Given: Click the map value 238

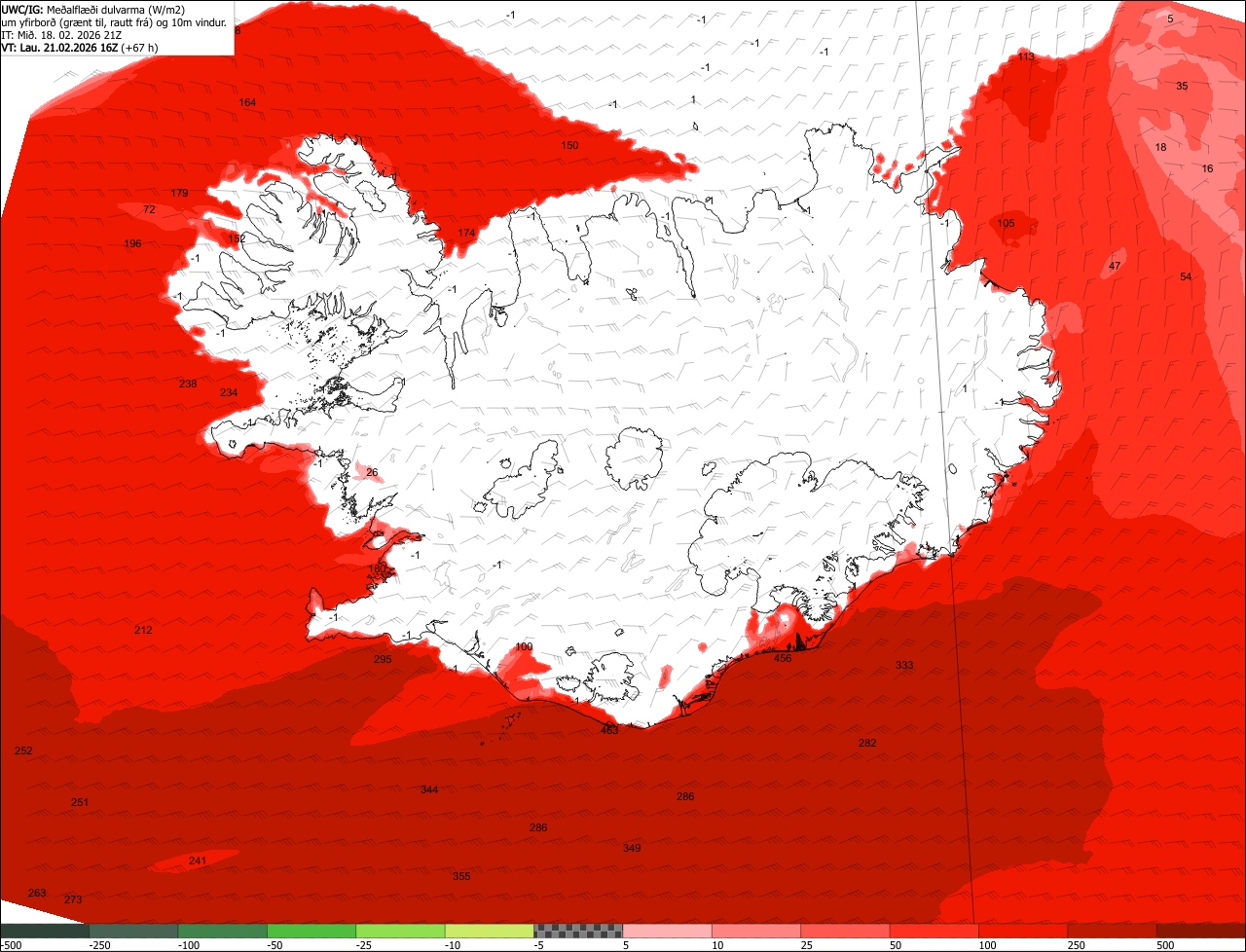Looking at the screenshot, I should [x=188, y=384].
